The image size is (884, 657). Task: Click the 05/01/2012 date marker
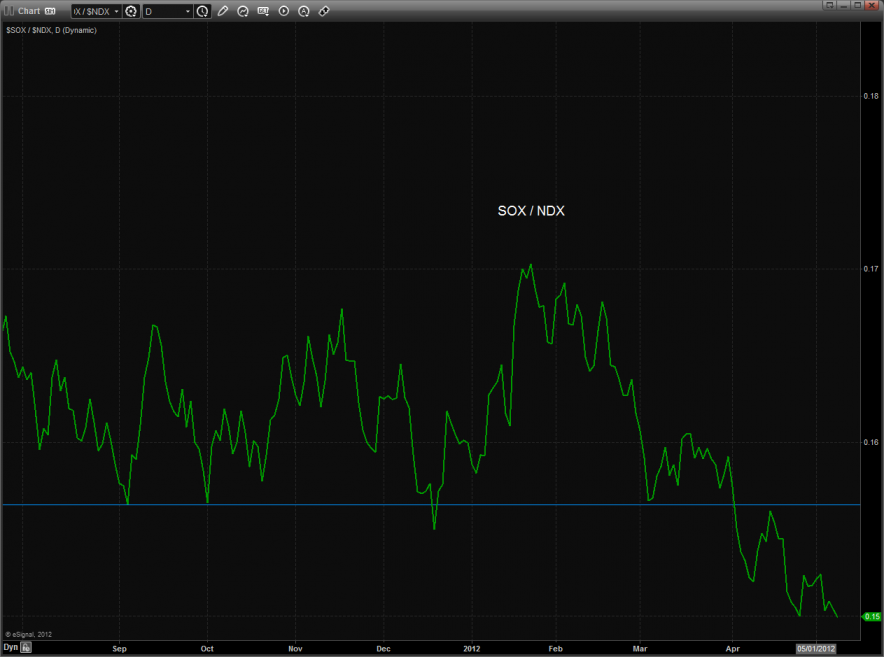click(814, 648)
